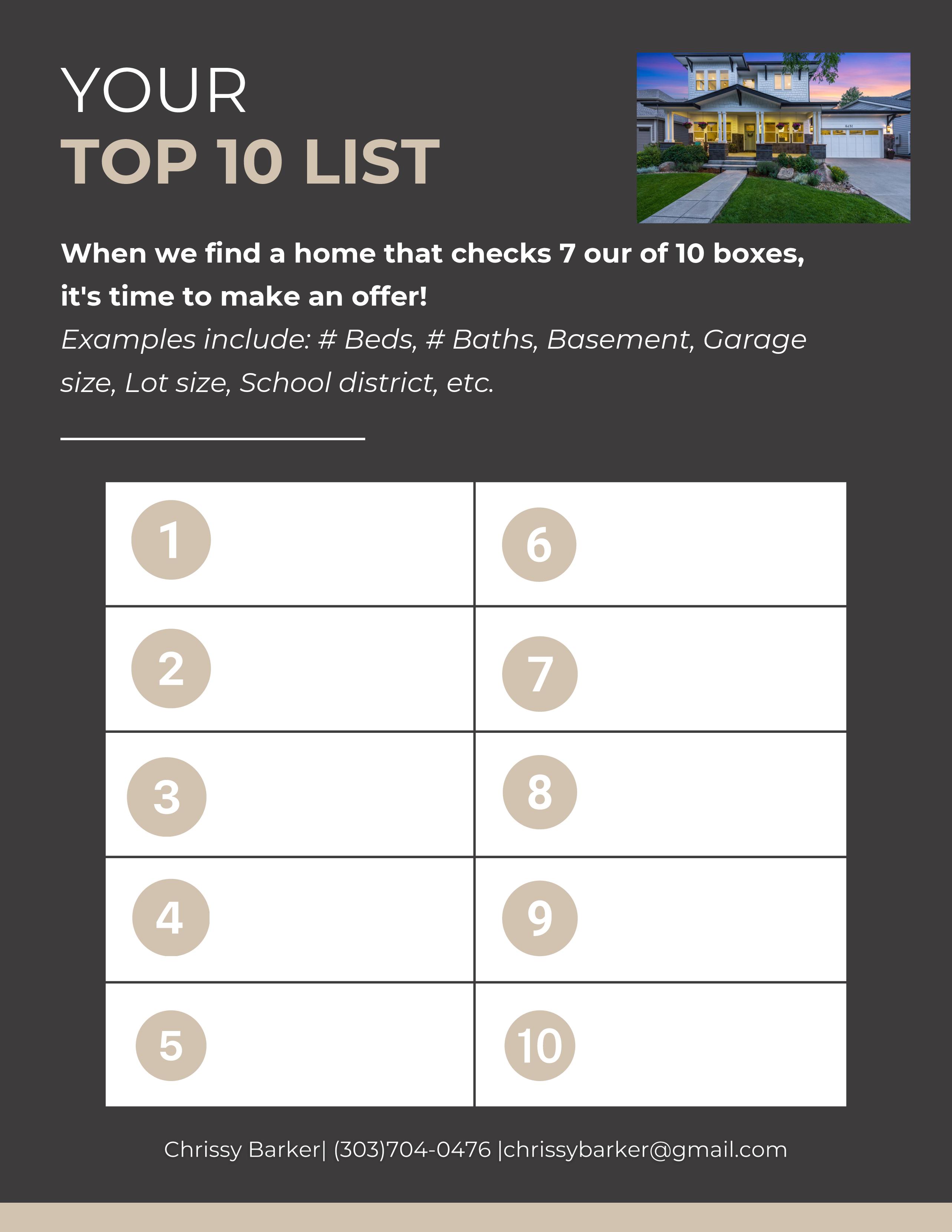The image size is (952, 1232).
Task: Click the number 3 circle badge
Action: click(167, 797)
